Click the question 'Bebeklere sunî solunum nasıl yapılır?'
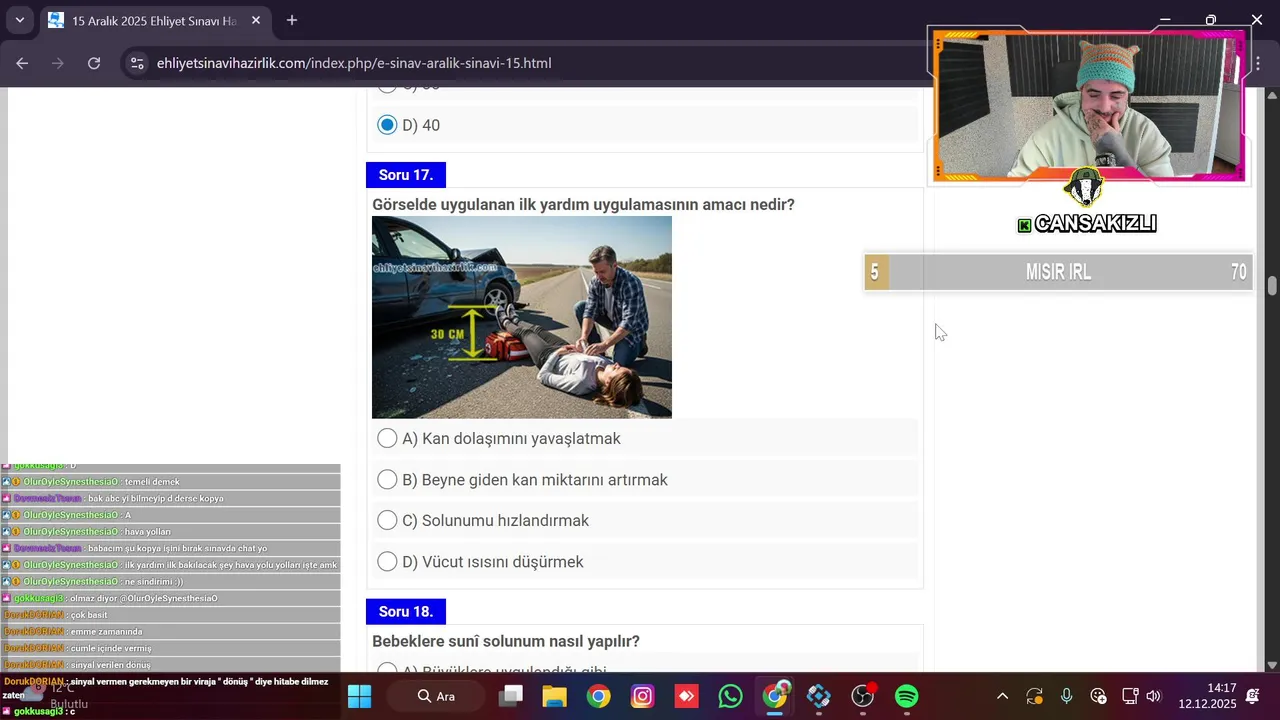The height and width of the screenshot is (720, 1280). 506,641
